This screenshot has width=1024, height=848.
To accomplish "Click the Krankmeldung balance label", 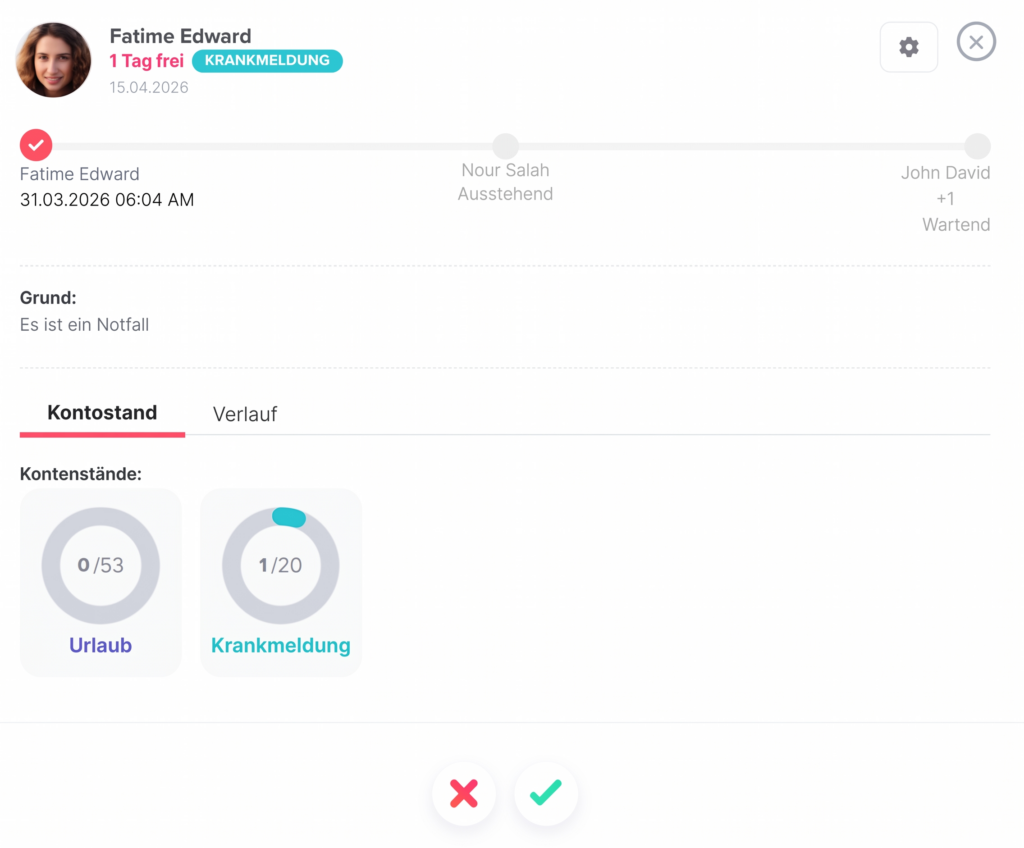I will coord(280,646).
